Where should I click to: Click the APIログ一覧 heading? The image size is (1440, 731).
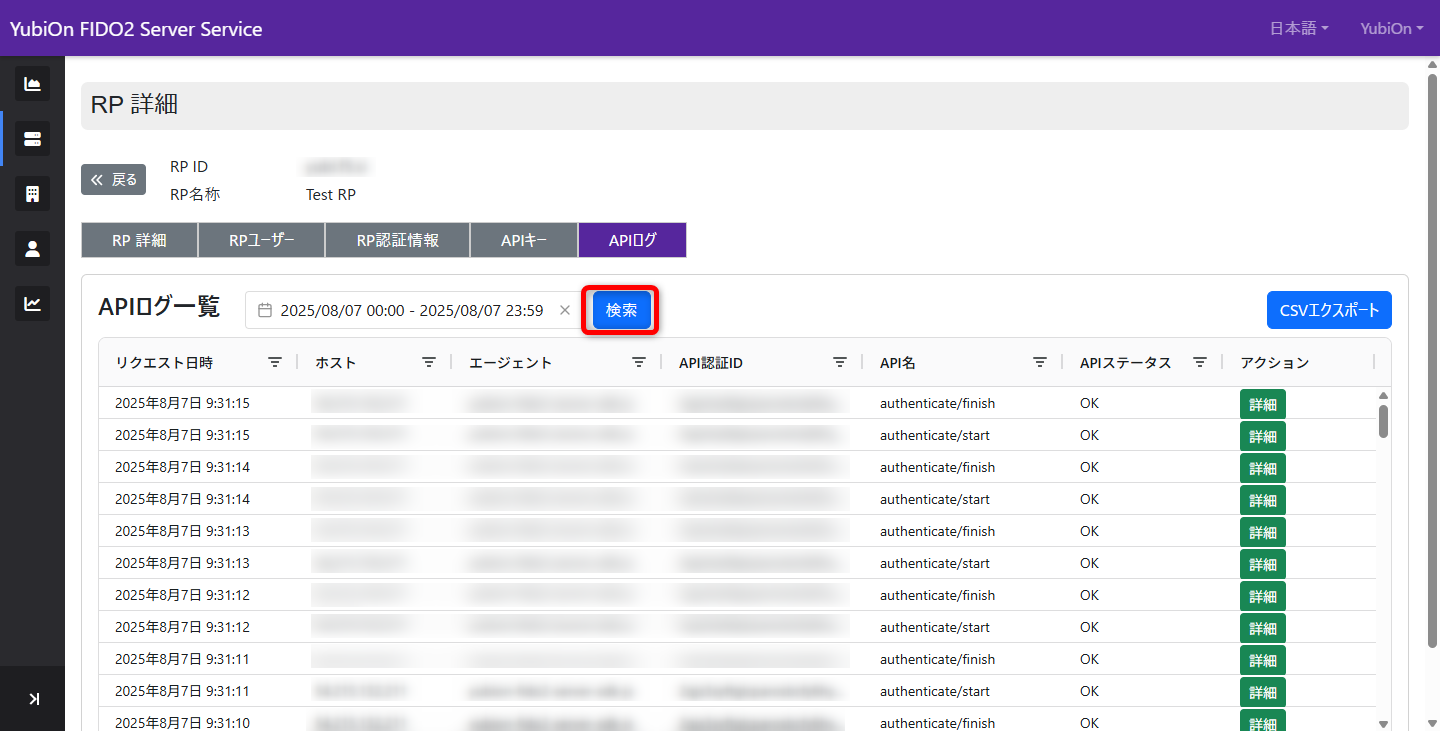pyautogui.click(x=159, y=307)
